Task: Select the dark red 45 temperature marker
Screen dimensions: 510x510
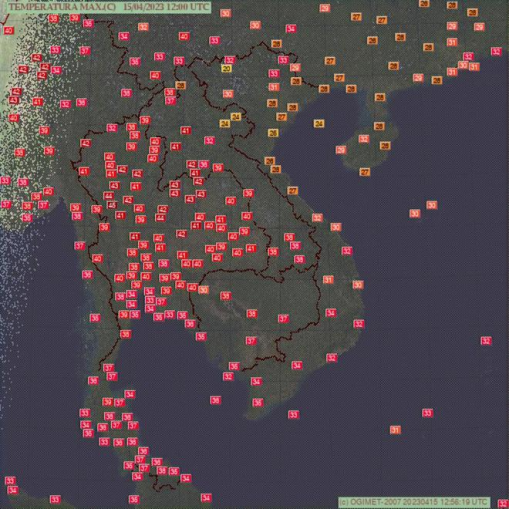Action: pos(112,205)
